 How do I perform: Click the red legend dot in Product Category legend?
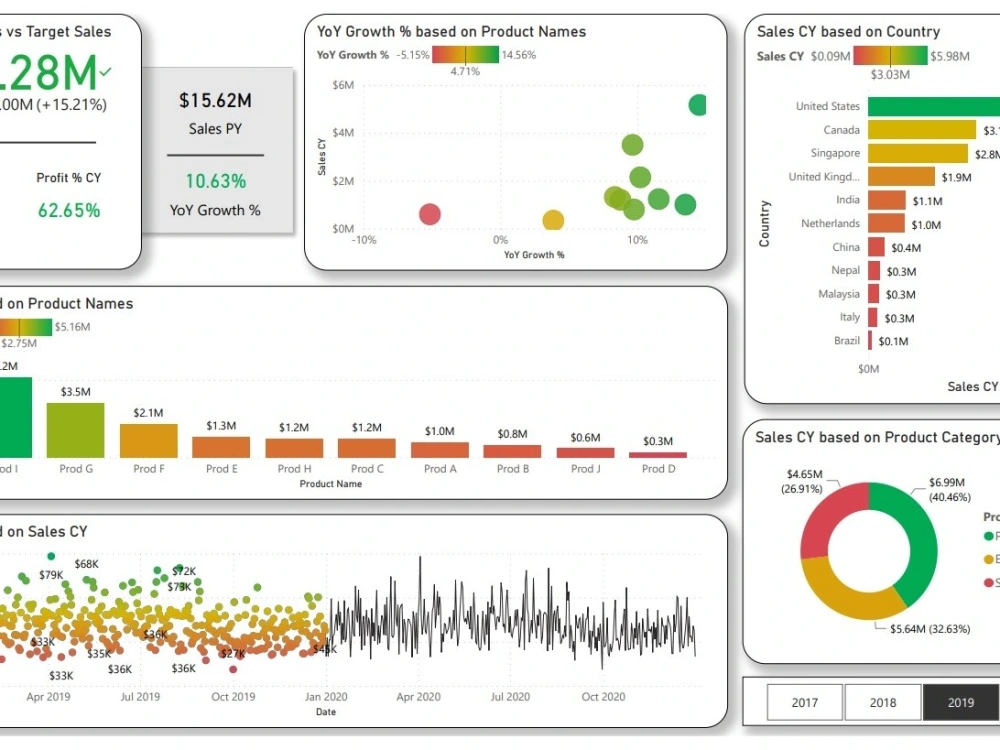coord(987,582)
